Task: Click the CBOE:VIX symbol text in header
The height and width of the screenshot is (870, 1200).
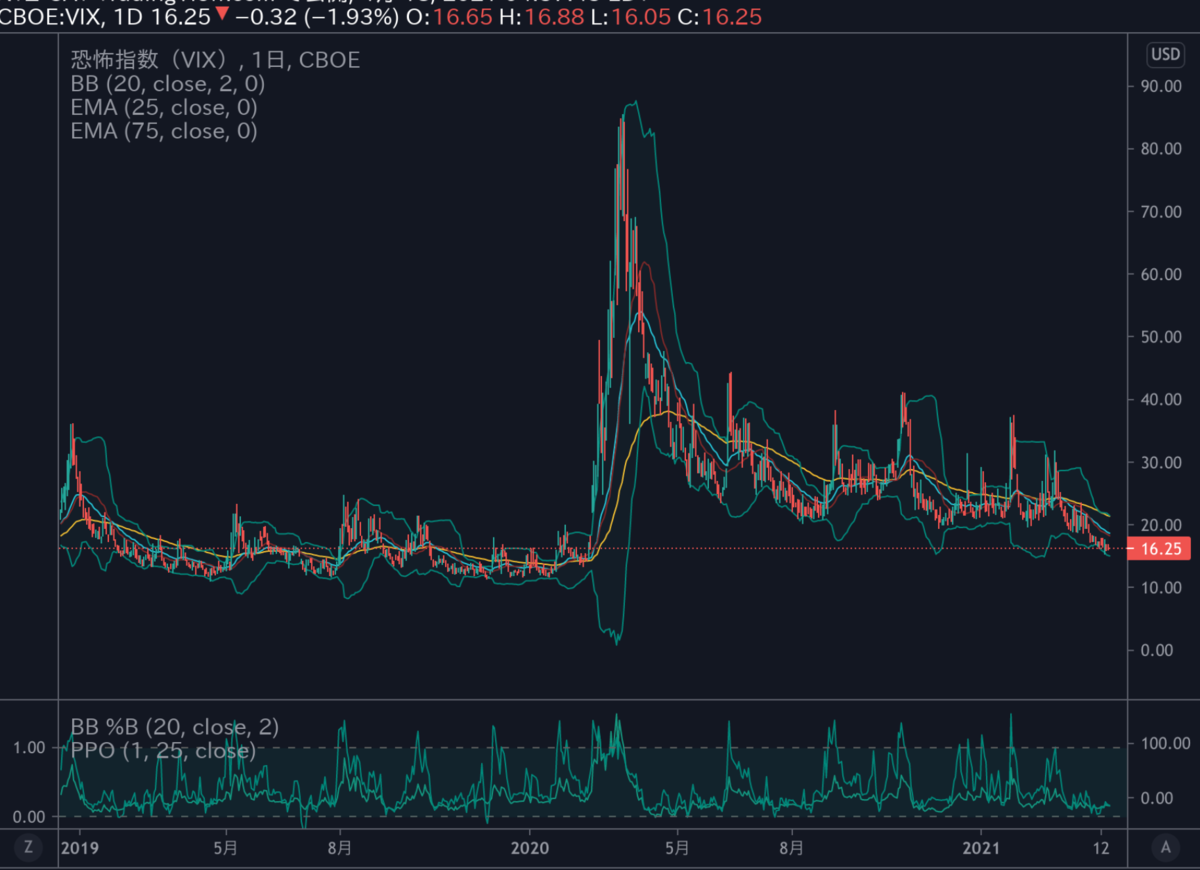Action: pos(50,19)
